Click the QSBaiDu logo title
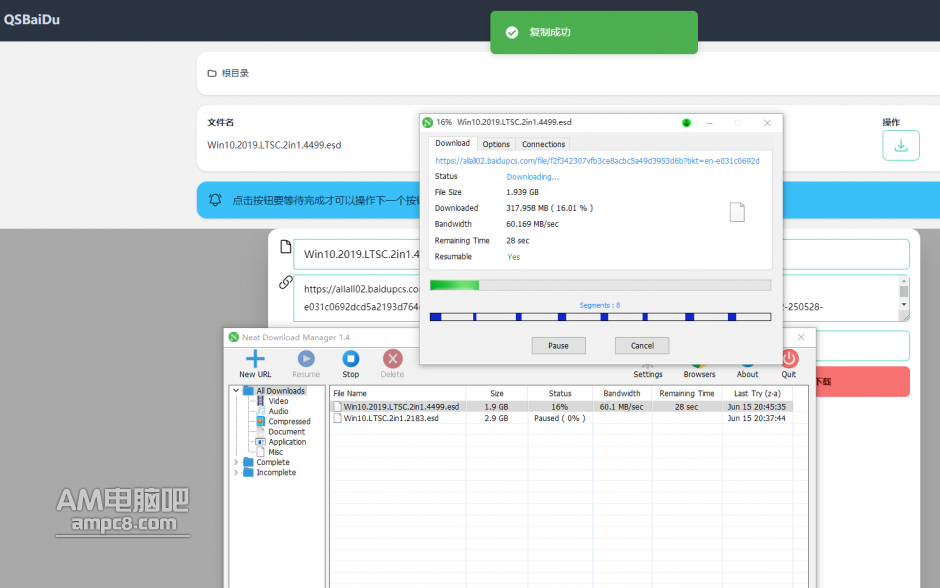 click(x=32, y=19)
